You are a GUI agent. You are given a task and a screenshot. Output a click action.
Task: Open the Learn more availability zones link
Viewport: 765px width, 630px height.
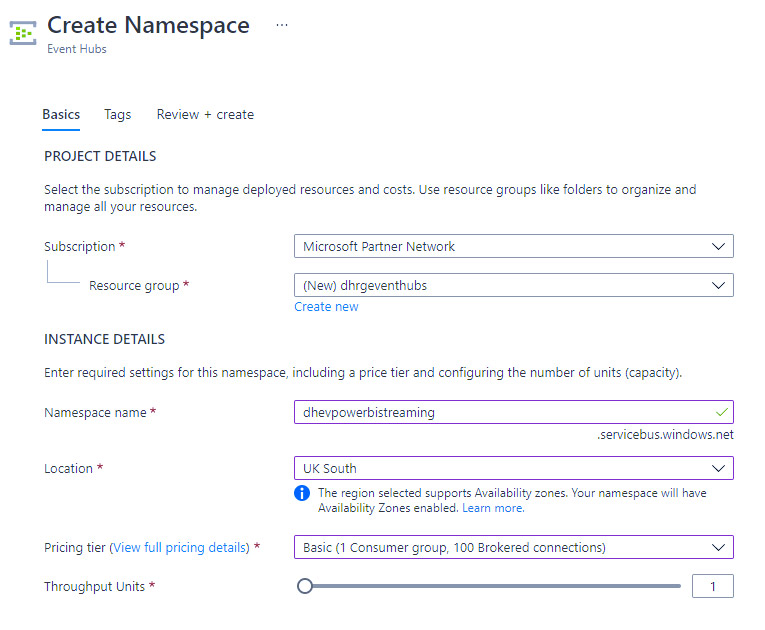(x=493, y=508)
